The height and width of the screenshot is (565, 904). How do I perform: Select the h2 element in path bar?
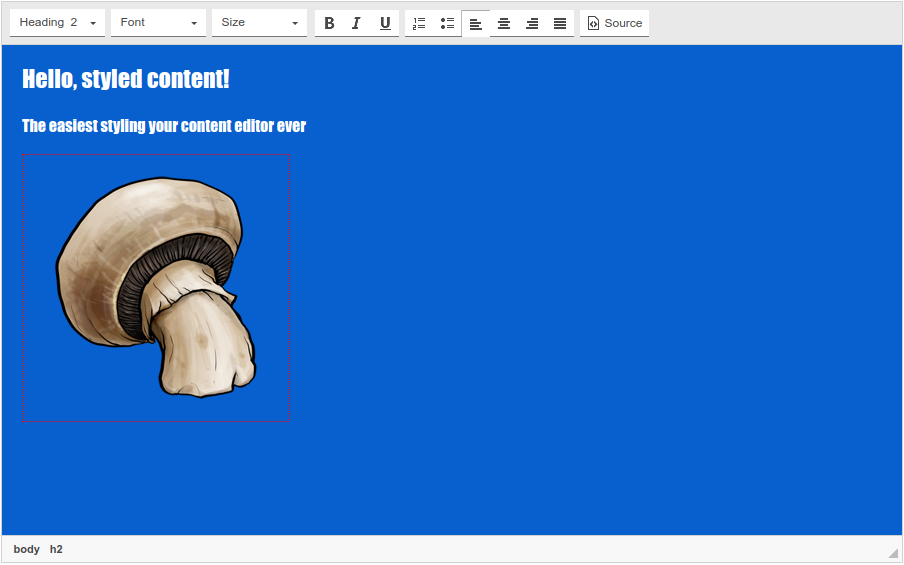point(56,549)
